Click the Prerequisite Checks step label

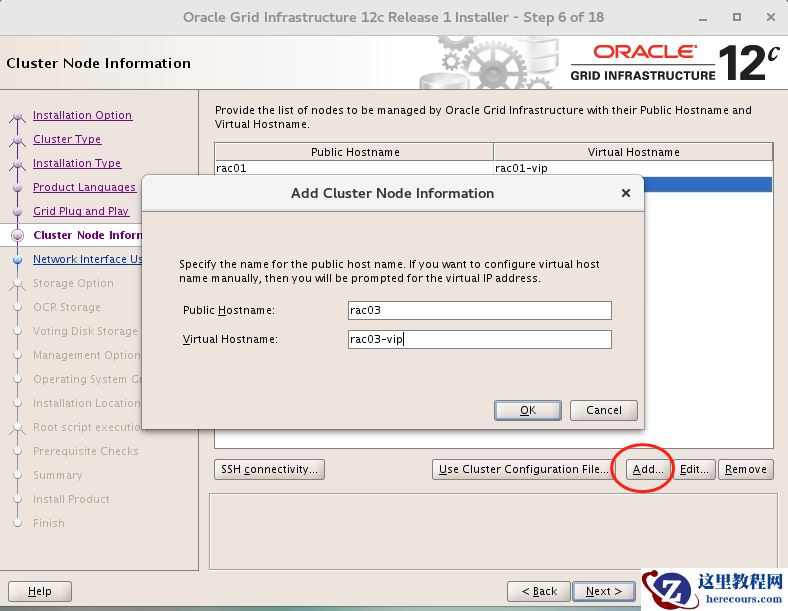pos(85,451)
